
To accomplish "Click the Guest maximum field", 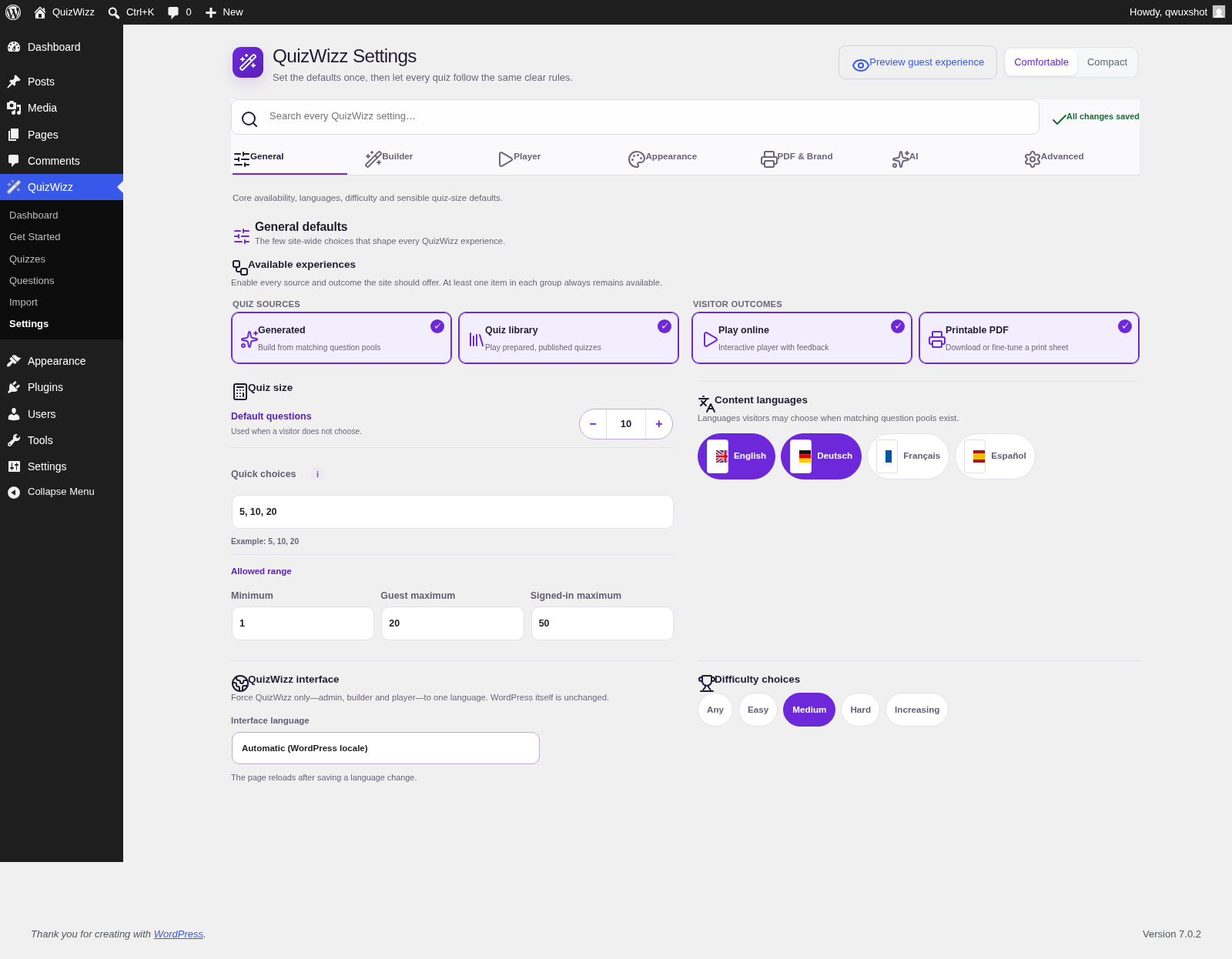I will click(453, 623).
